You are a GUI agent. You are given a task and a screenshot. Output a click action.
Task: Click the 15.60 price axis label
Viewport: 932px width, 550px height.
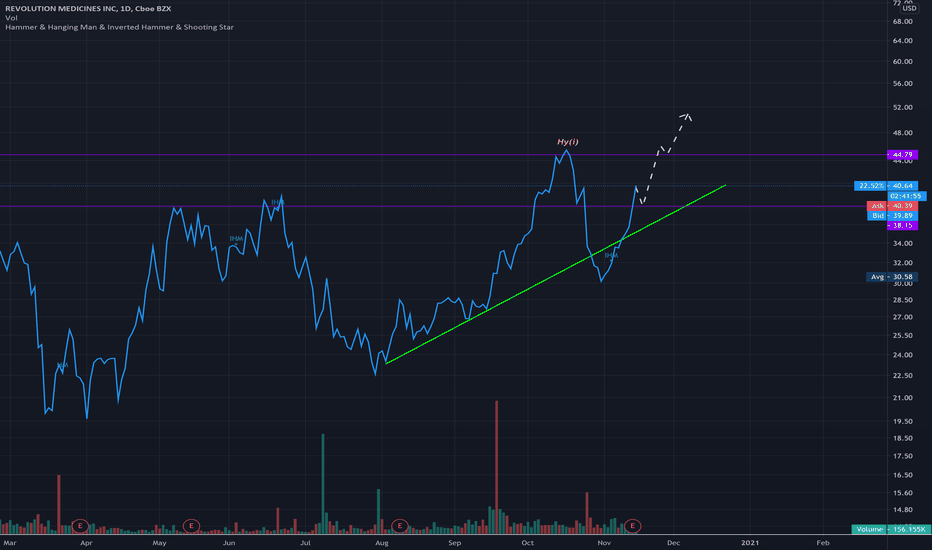[x=902, y=493]
